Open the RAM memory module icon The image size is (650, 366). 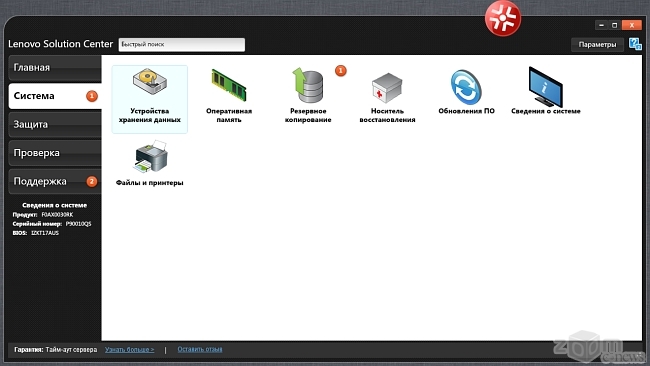click(x=229, y=85)
